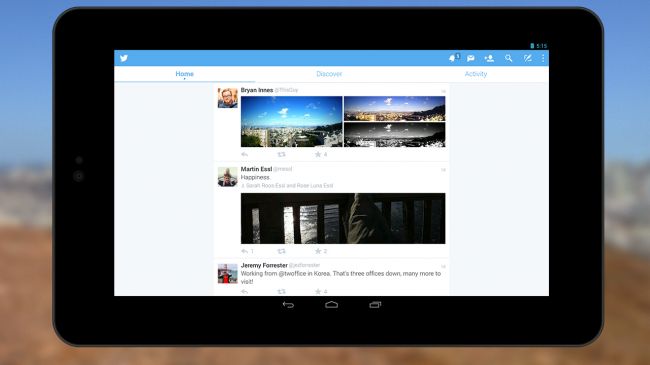Screen dimensions: 650x365
Task: Open Bryan Innes large cityscape photo
Action: pyautogui.click(x=291, y=122)
